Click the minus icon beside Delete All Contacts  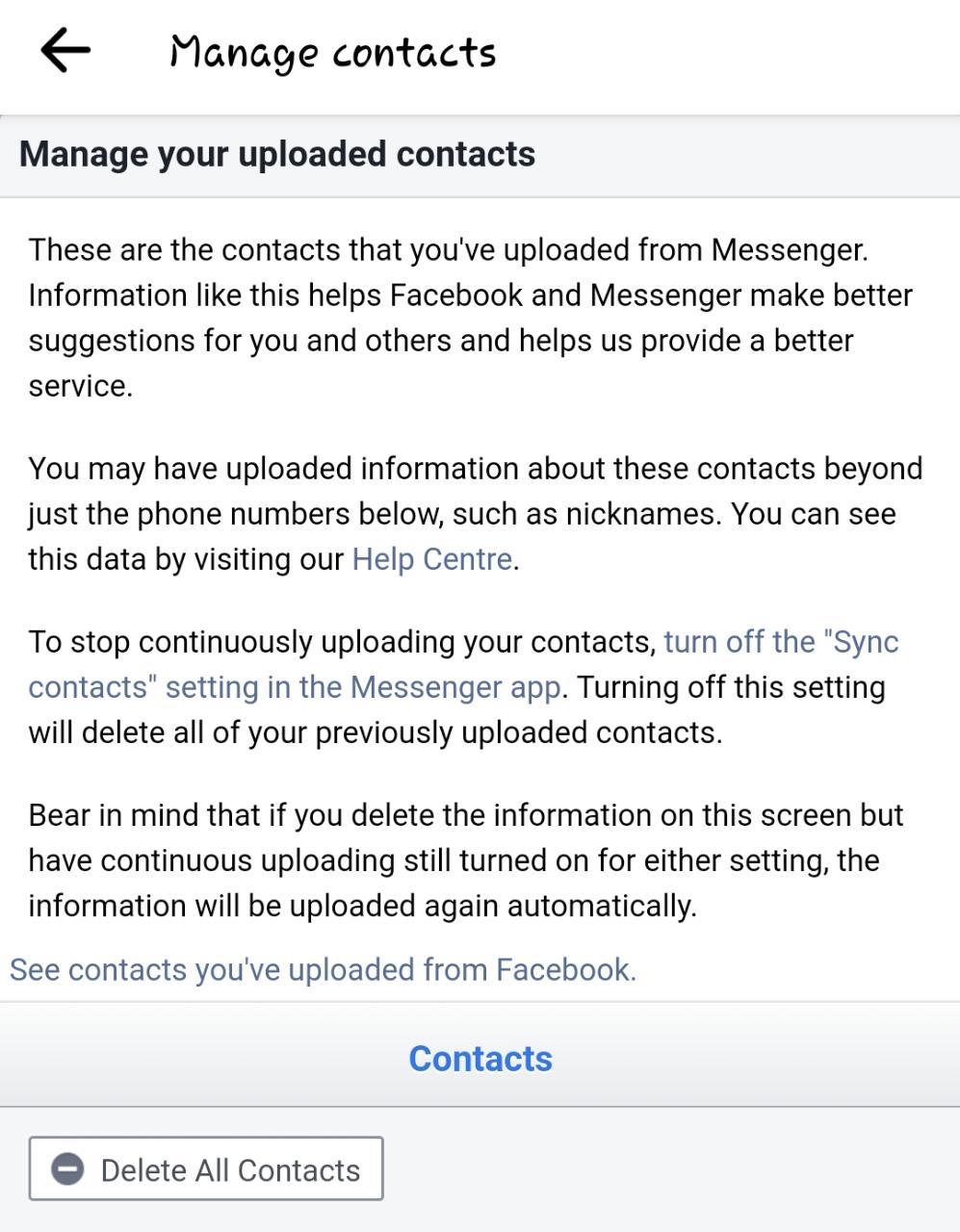(x=67, y=1169)
